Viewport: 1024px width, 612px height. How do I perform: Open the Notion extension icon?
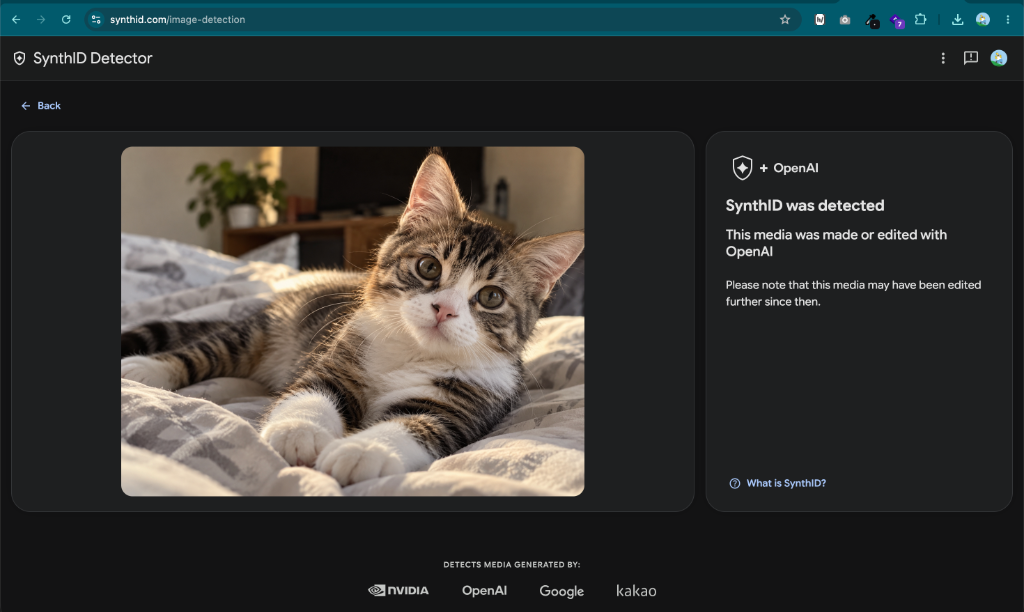[820, 20]
